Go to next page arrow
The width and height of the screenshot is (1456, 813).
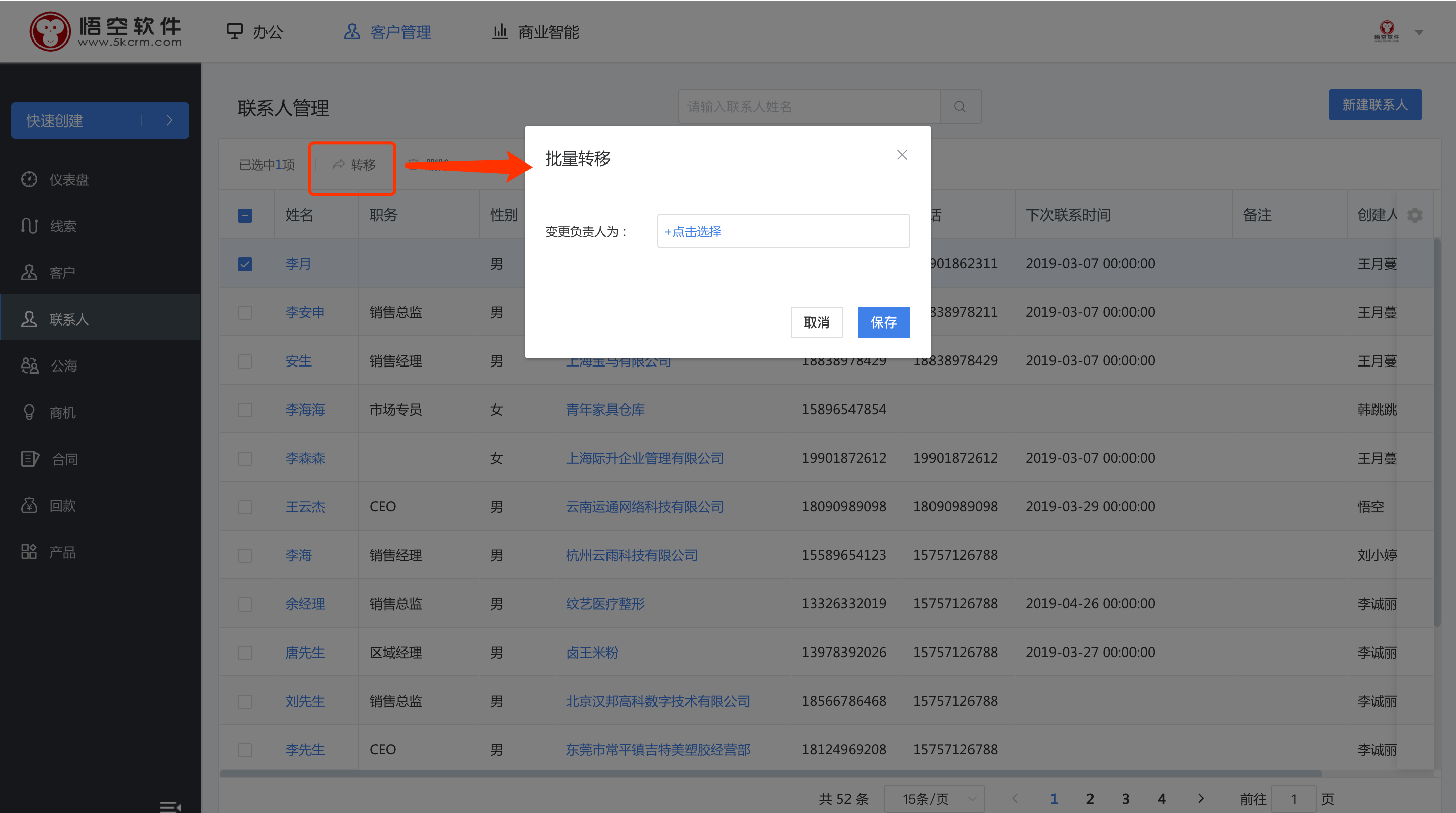[x=1201, y=799]
